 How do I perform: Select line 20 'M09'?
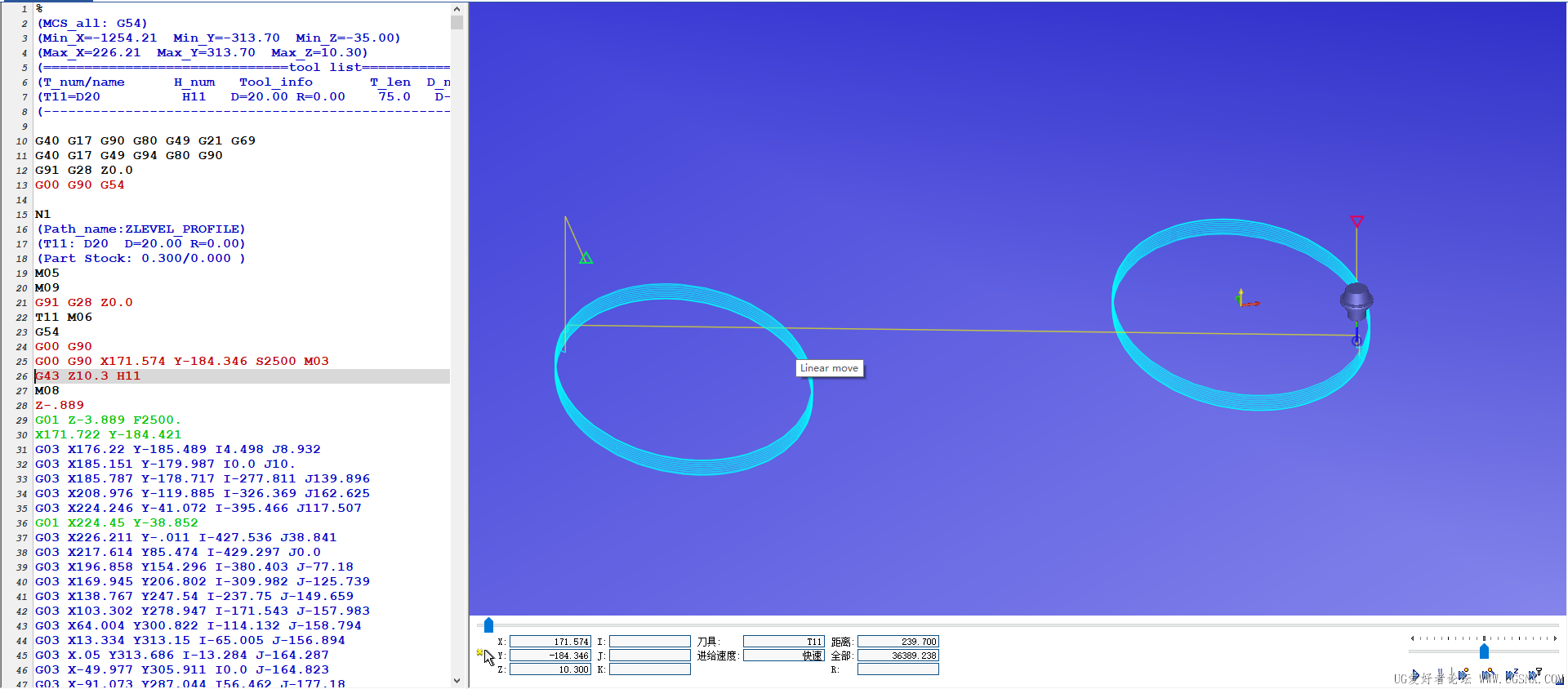click(x=47, y=288)
